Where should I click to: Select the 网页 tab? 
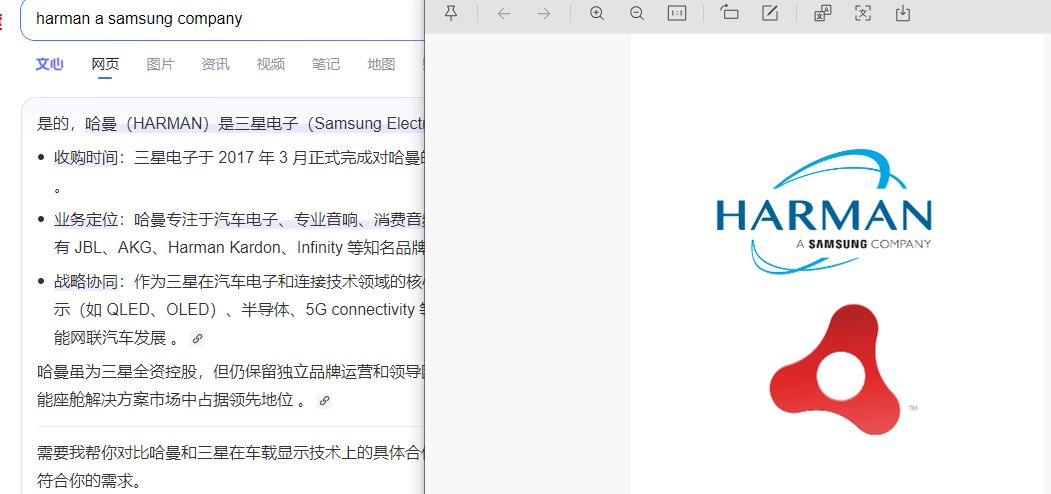(x=105, y=64)
